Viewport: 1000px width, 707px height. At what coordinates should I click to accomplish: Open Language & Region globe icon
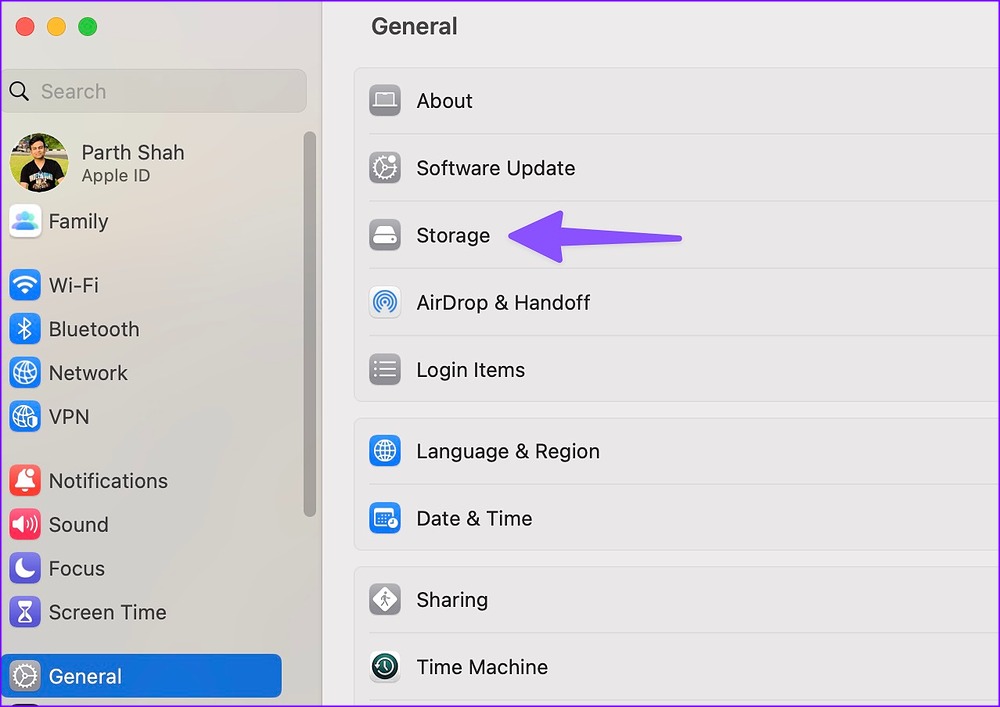click(x=385, y=451)
